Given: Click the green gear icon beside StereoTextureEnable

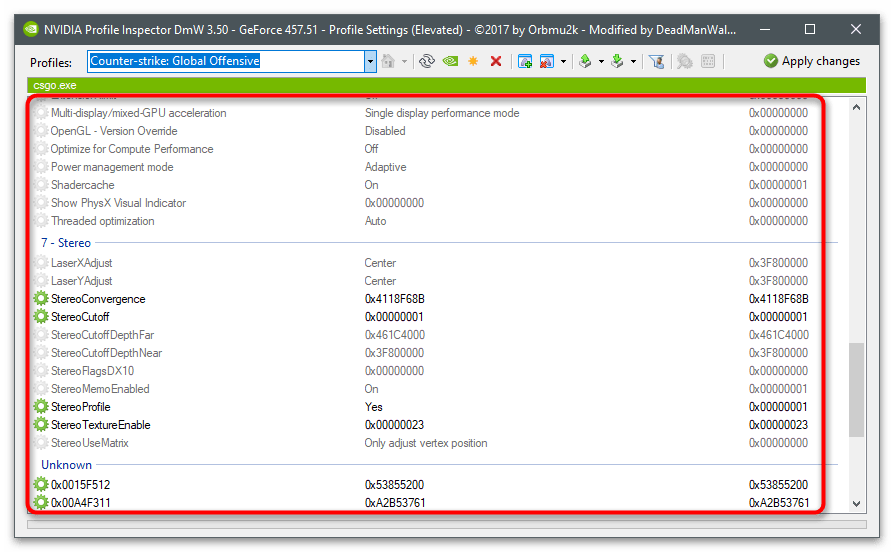Looking at the screenshot, I should [x=41, y=425].
